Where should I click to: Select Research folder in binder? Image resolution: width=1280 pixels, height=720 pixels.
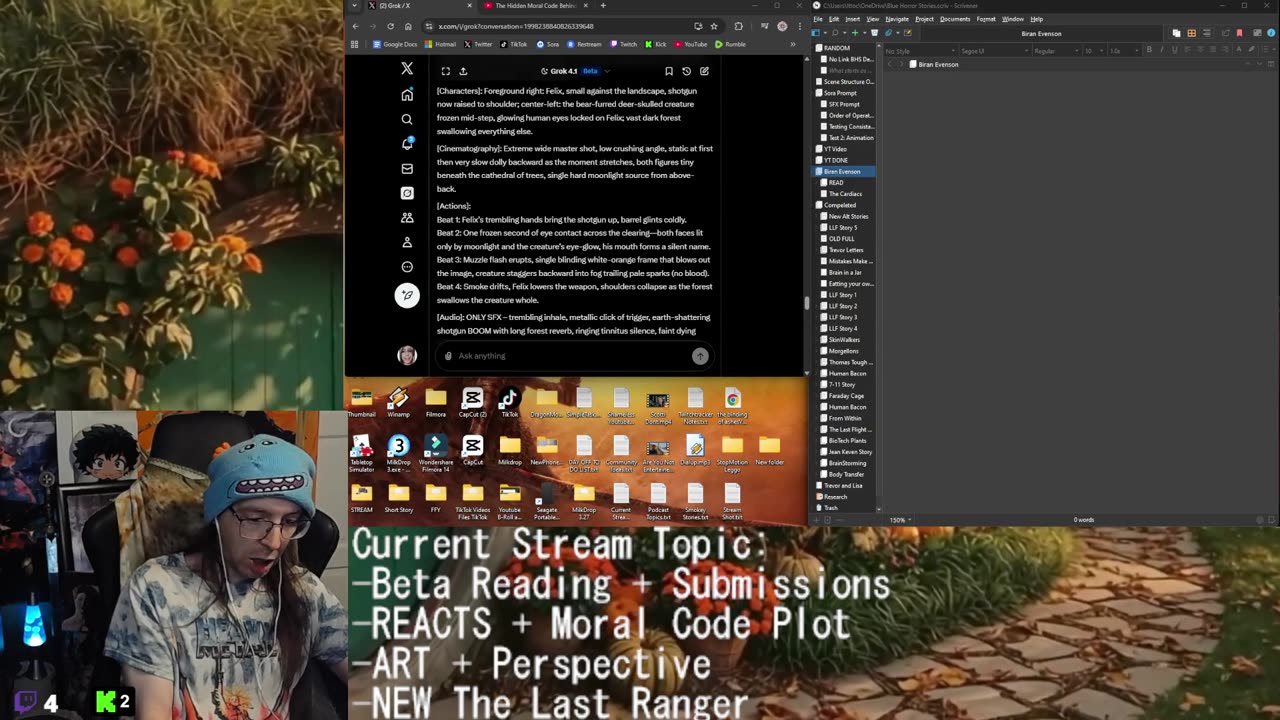(832, 497)
